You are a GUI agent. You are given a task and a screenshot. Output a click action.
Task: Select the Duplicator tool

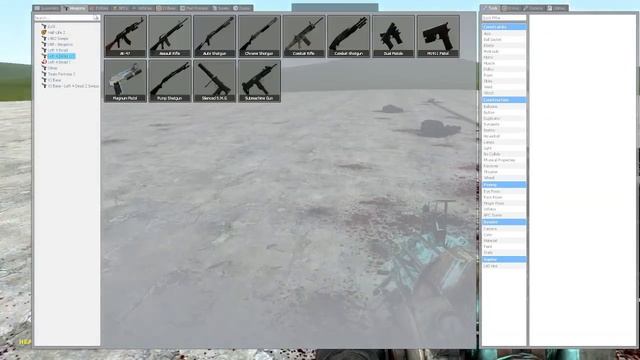[504, 118]
